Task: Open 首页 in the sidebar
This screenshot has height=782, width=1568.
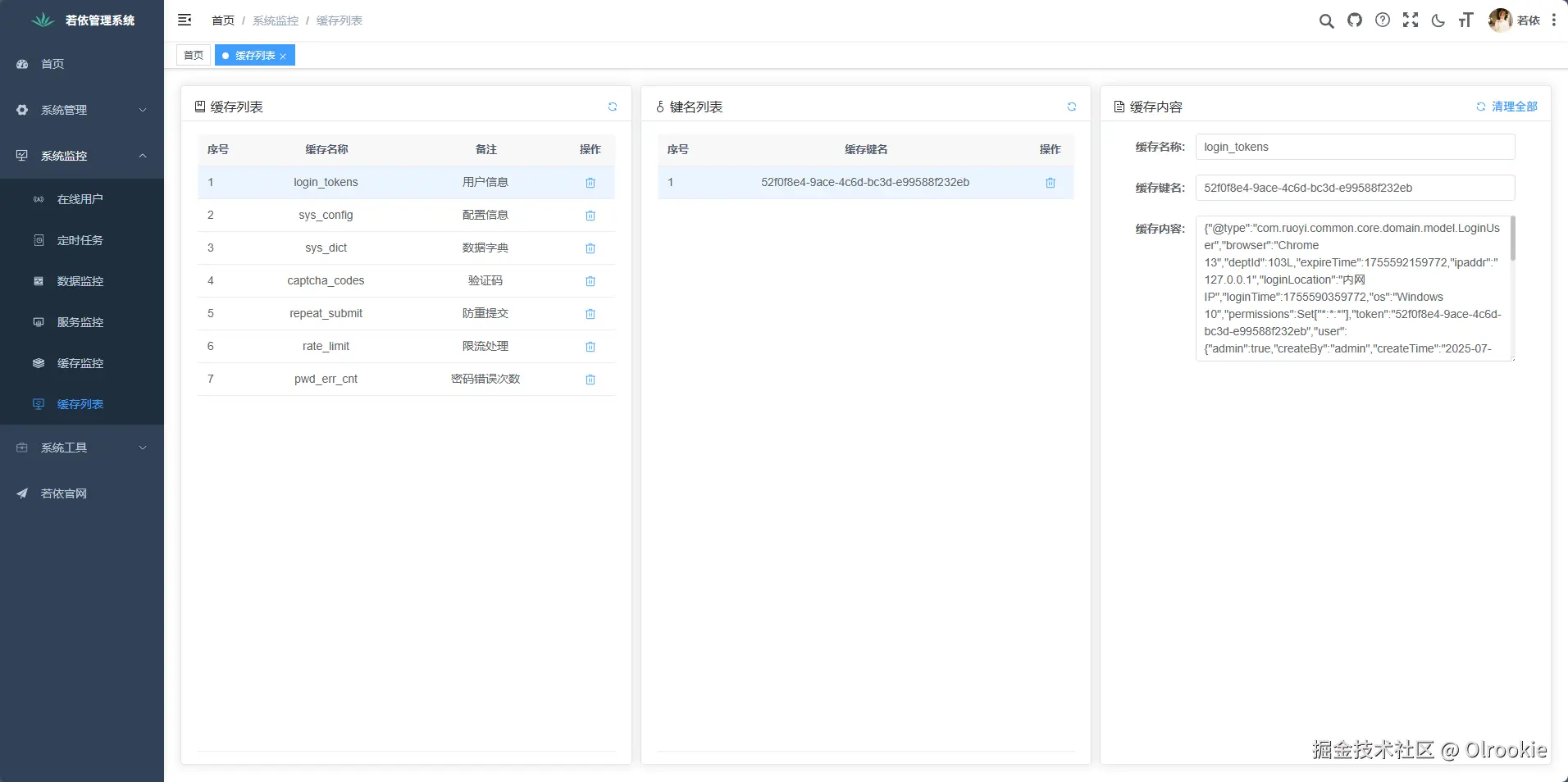Action: point(82,64)
